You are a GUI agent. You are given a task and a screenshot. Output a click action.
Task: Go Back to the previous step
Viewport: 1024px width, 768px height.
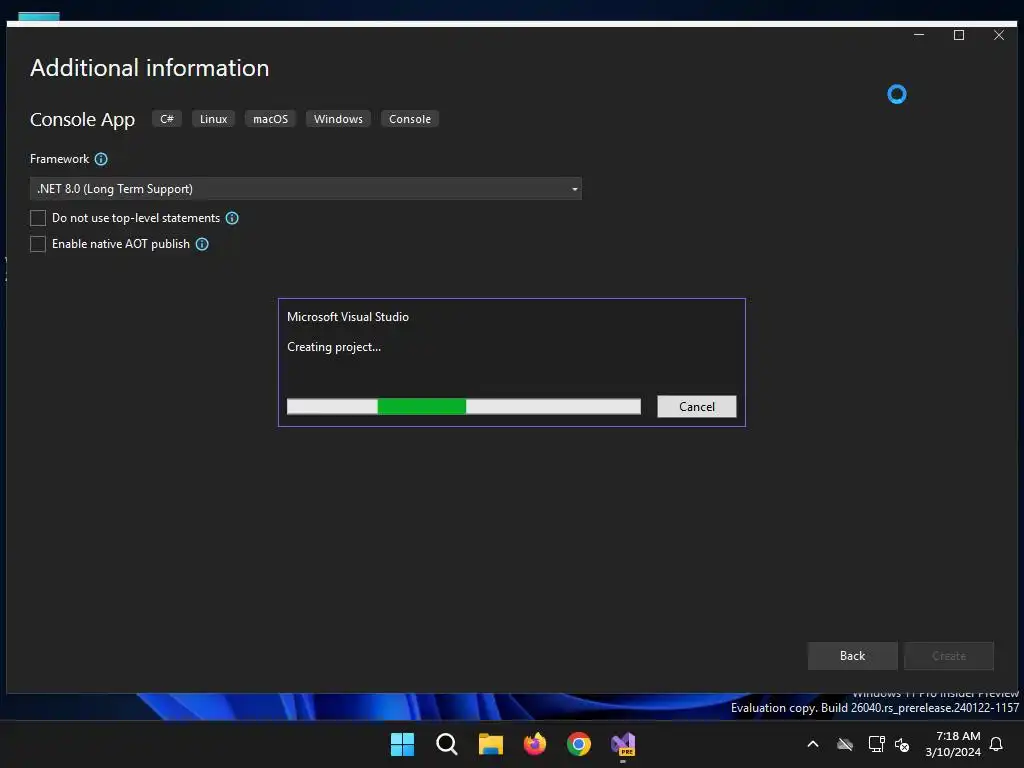[852, 656]
